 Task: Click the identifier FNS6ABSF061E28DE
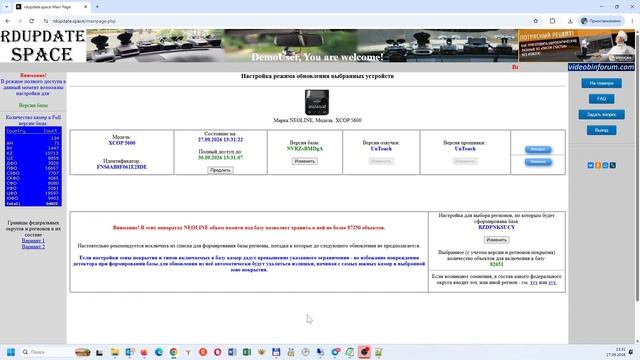122,167
